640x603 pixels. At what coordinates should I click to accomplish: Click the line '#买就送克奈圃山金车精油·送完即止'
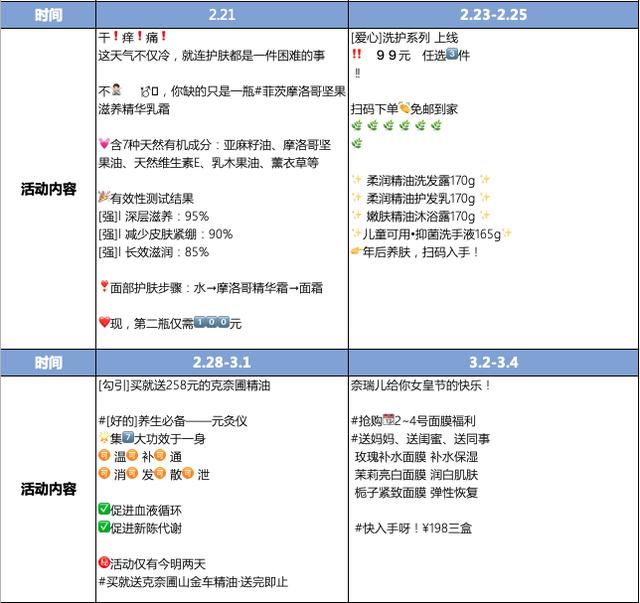pyautogui.click(x=193, y=582)
